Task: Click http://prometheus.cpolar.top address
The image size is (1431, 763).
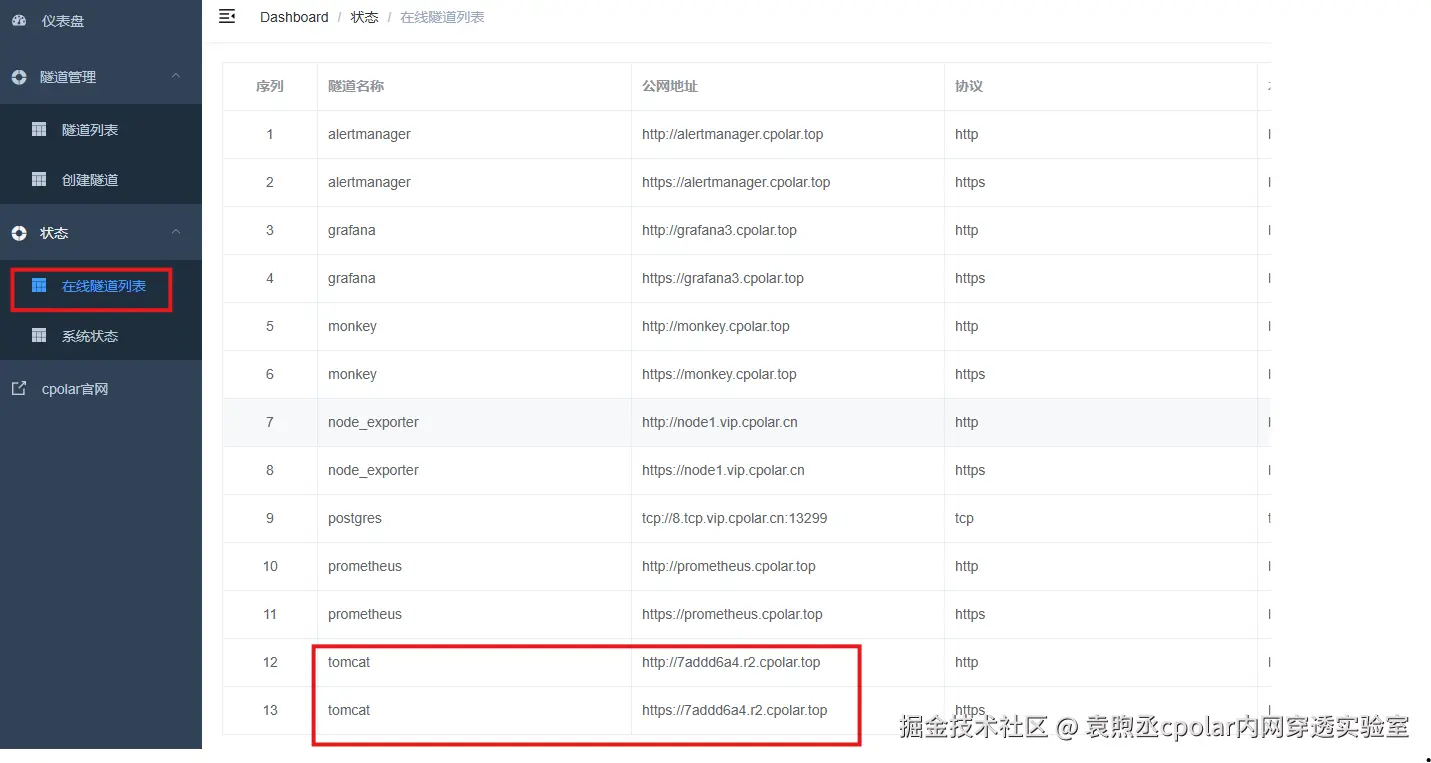Action: tap(729, 566)
